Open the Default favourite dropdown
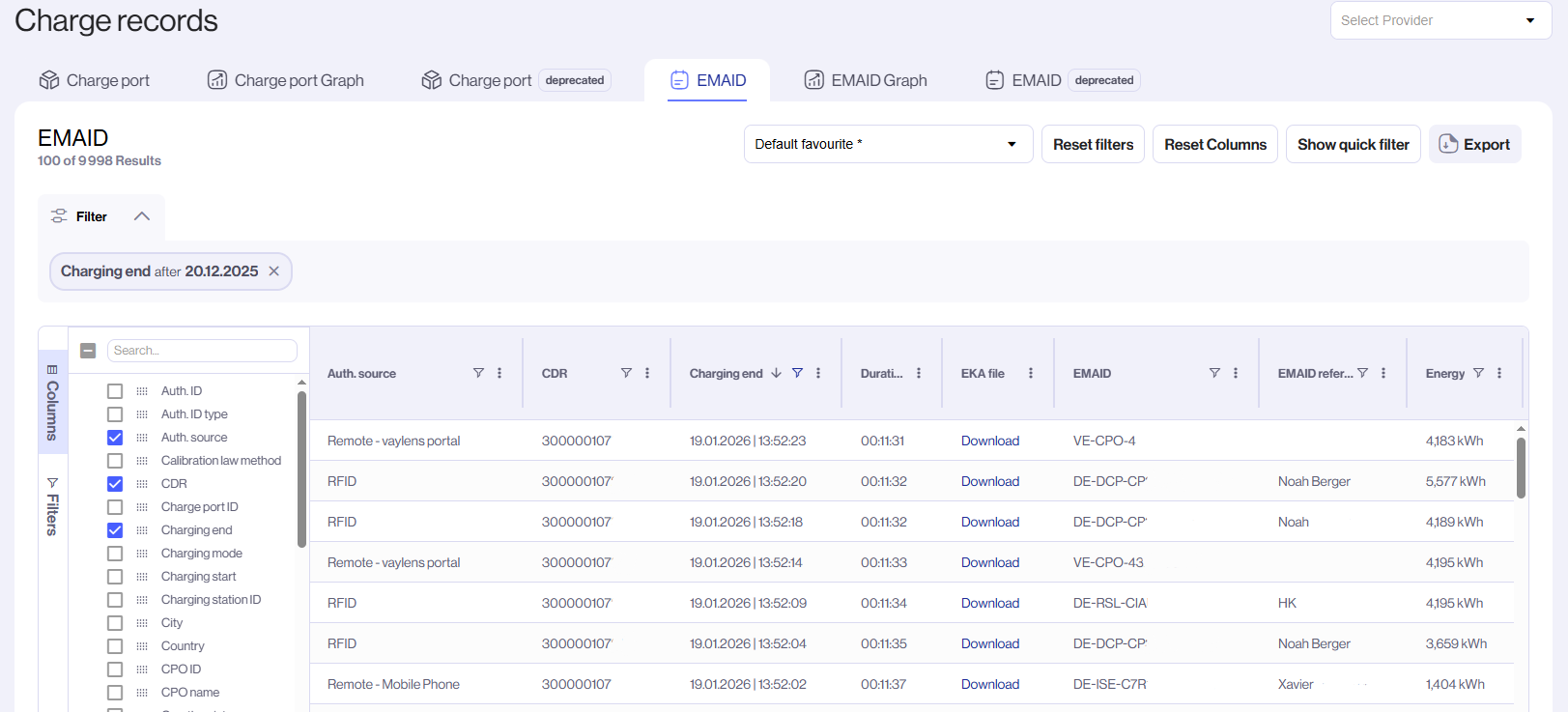Viewport: 1568px width, 712px height. (888, 144)
